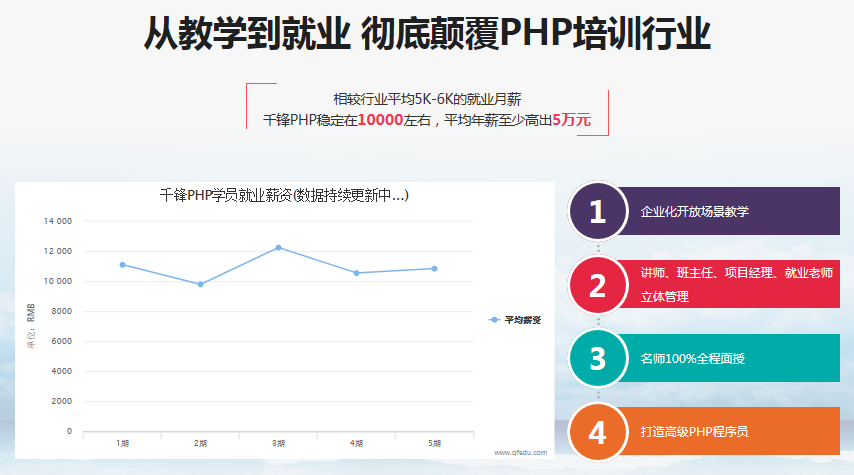Click the orange number 4 circle
The width and height of the screenshot is (854, 475).
point(598,432)
